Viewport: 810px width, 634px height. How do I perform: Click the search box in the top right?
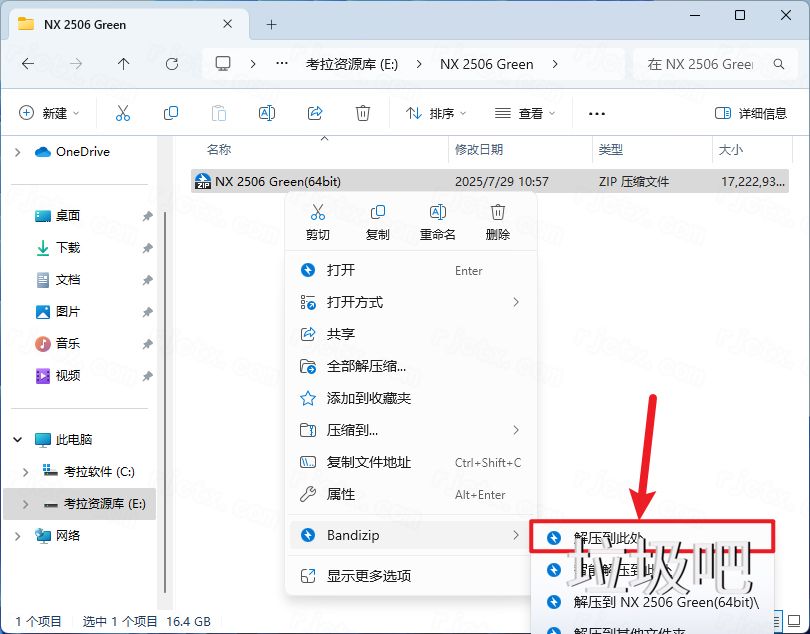tap(715, 64)
